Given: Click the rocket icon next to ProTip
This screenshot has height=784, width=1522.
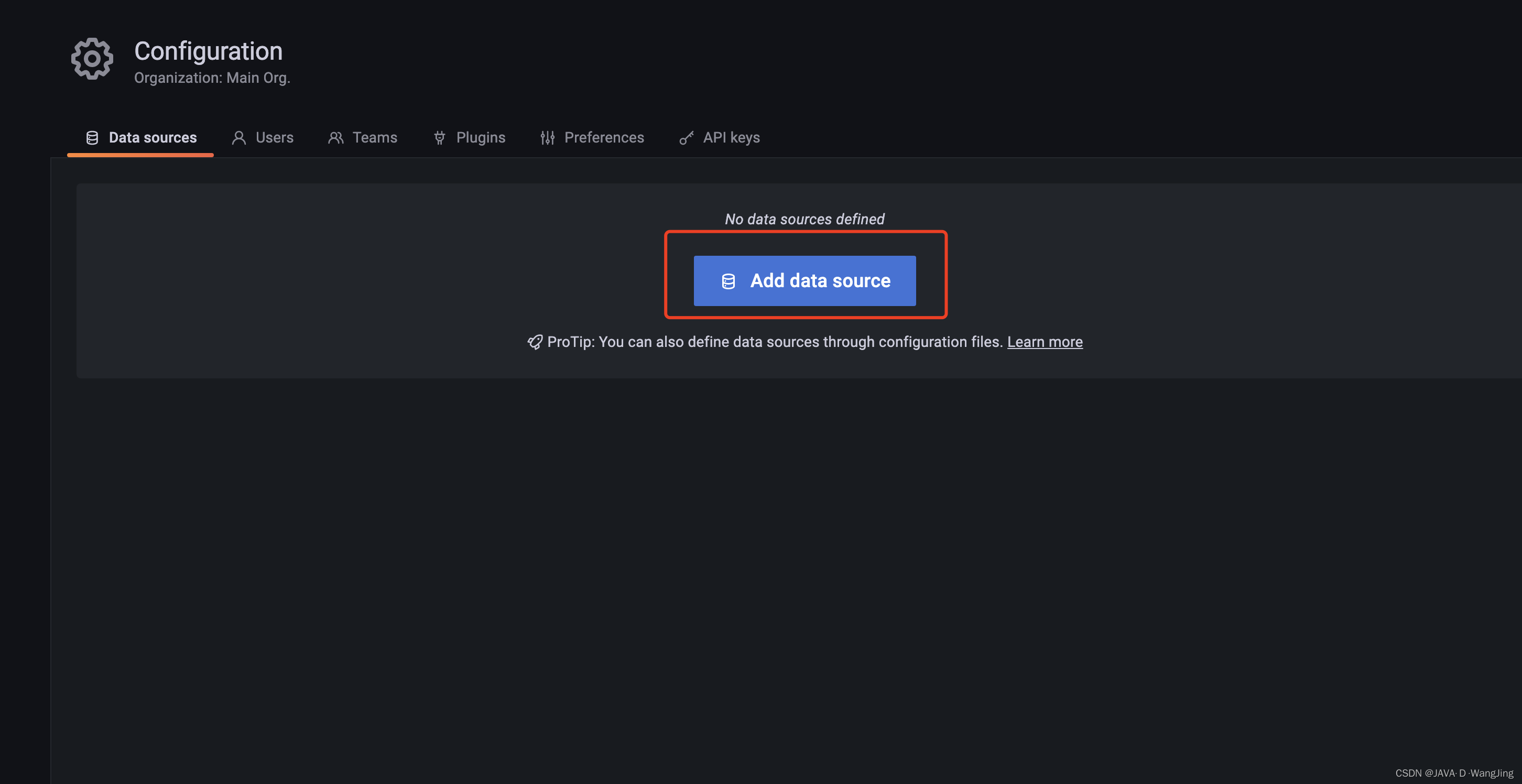Looking at the screenshot, I should pyautogui.click(x=535, y=342).
